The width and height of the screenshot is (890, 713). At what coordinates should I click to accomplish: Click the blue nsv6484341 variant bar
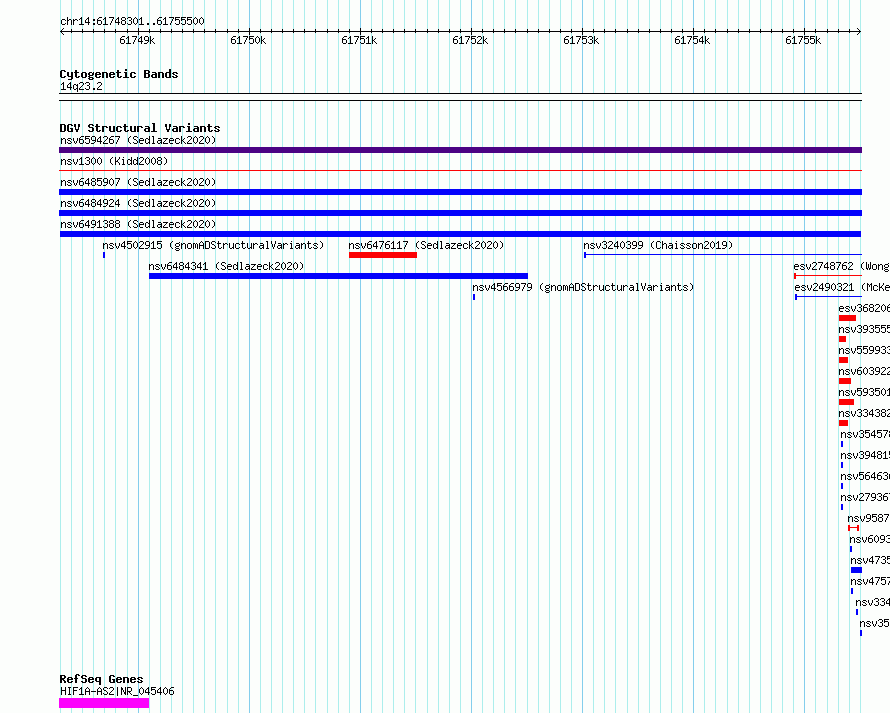pos(338,276)
